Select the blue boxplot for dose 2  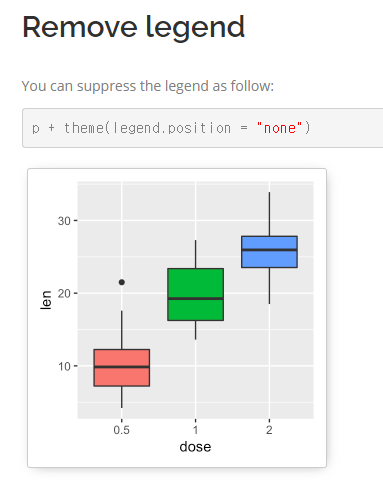pos(269,252)
